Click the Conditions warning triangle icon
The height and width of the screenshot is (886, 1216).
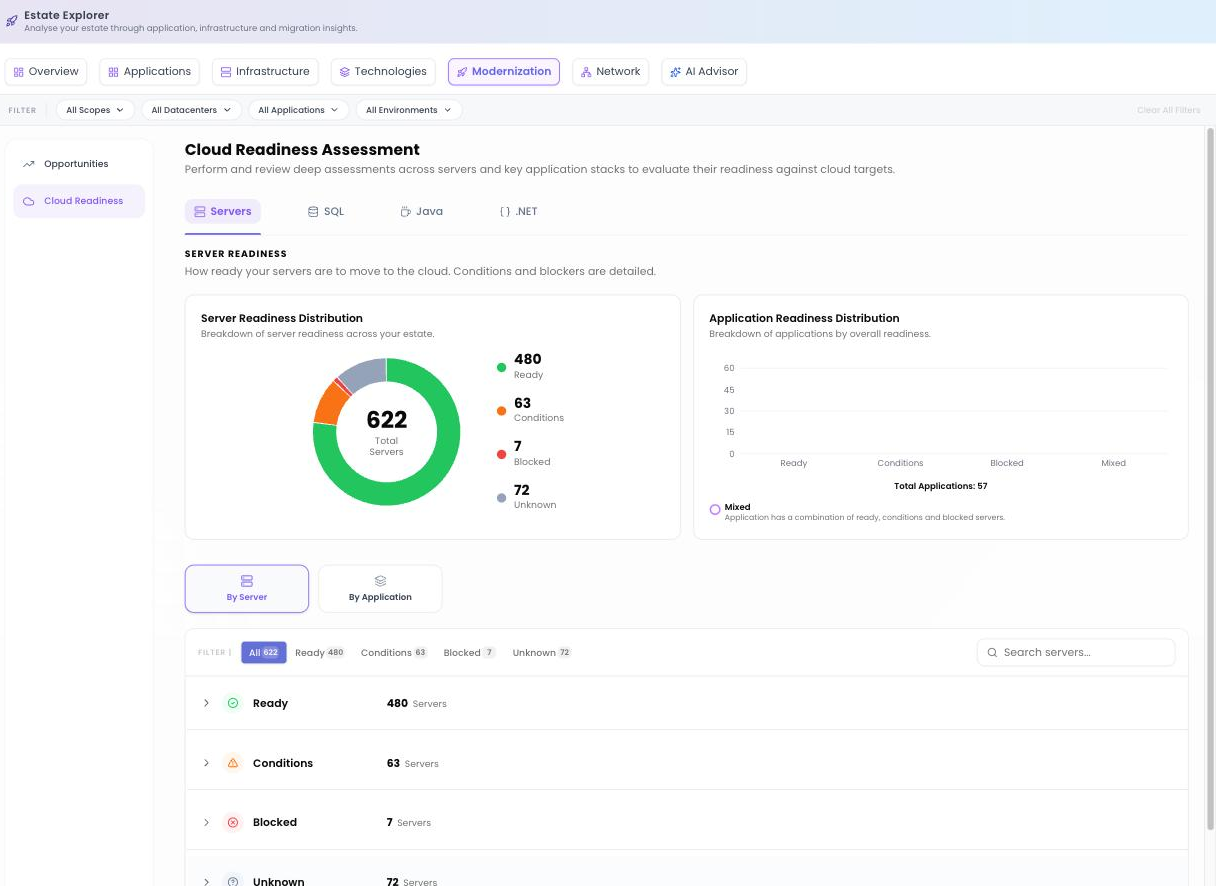pyautogui.click(x=233, y=763)
